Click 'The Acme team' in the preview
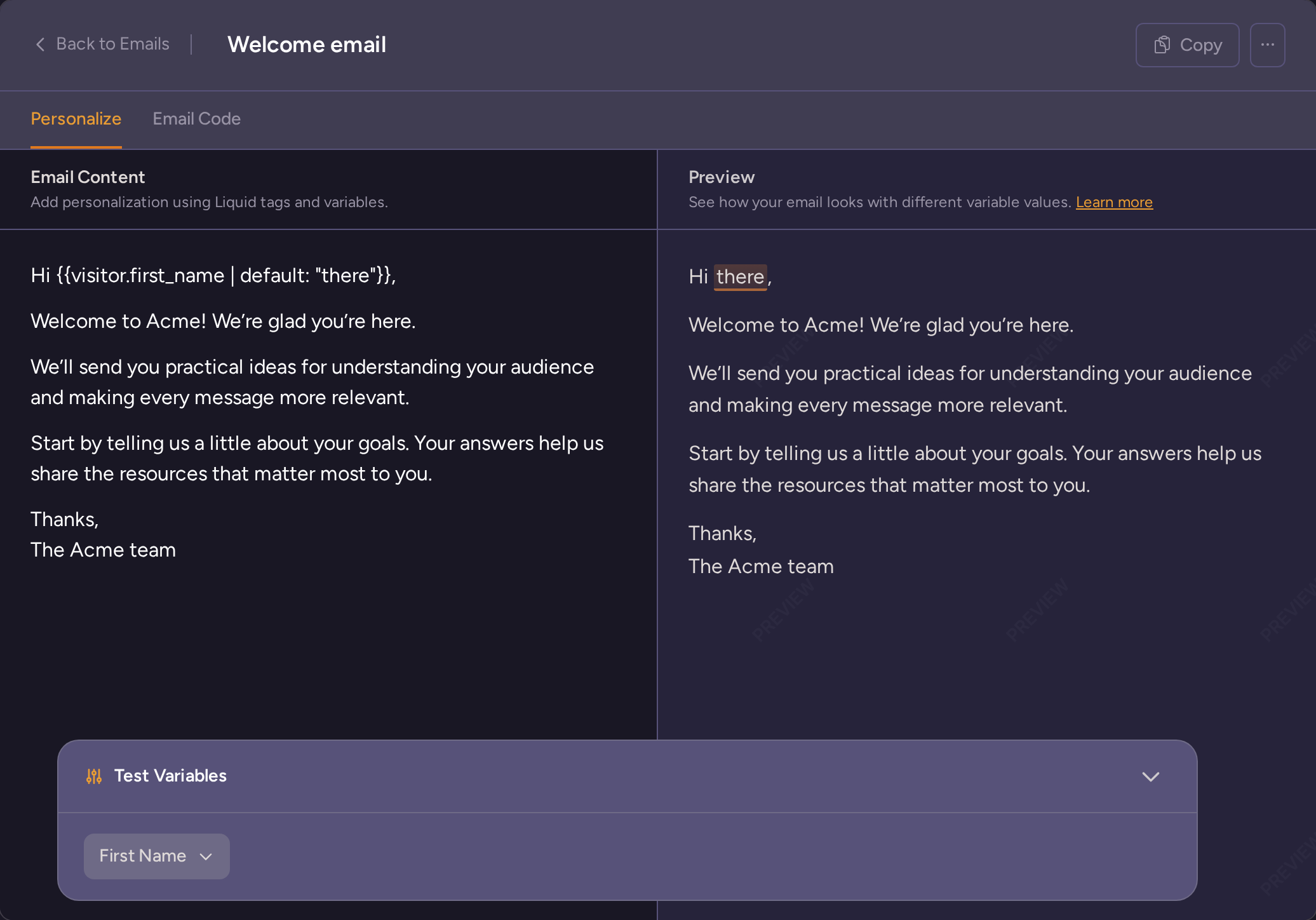1316x920 pixels. (x=761, y=567)
